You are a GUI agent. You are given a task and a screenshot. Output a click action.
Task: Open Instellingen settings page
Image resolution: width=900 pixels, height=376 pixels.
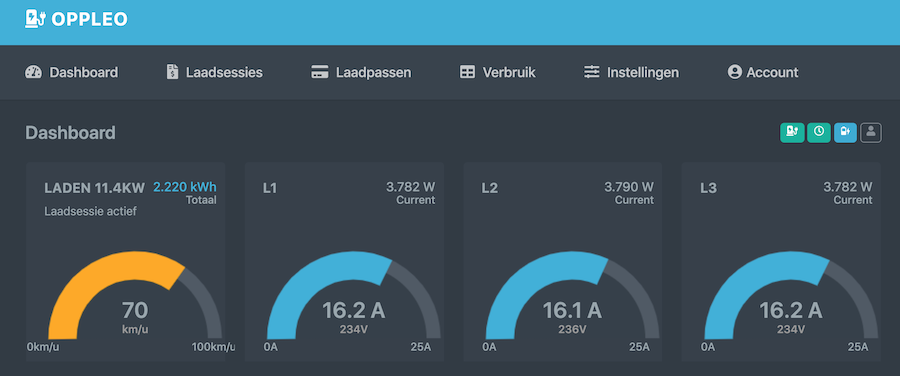coord(631,72)
